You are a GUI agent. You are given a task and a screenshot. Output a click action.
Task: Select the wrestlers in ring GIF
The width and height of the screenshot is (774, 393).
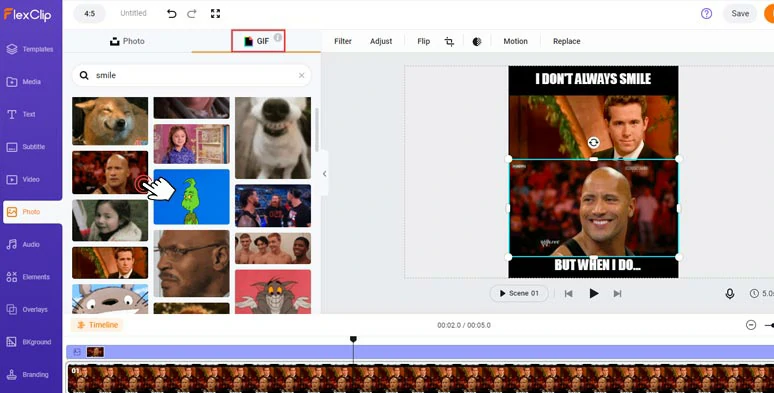click(x=273, y=206)
